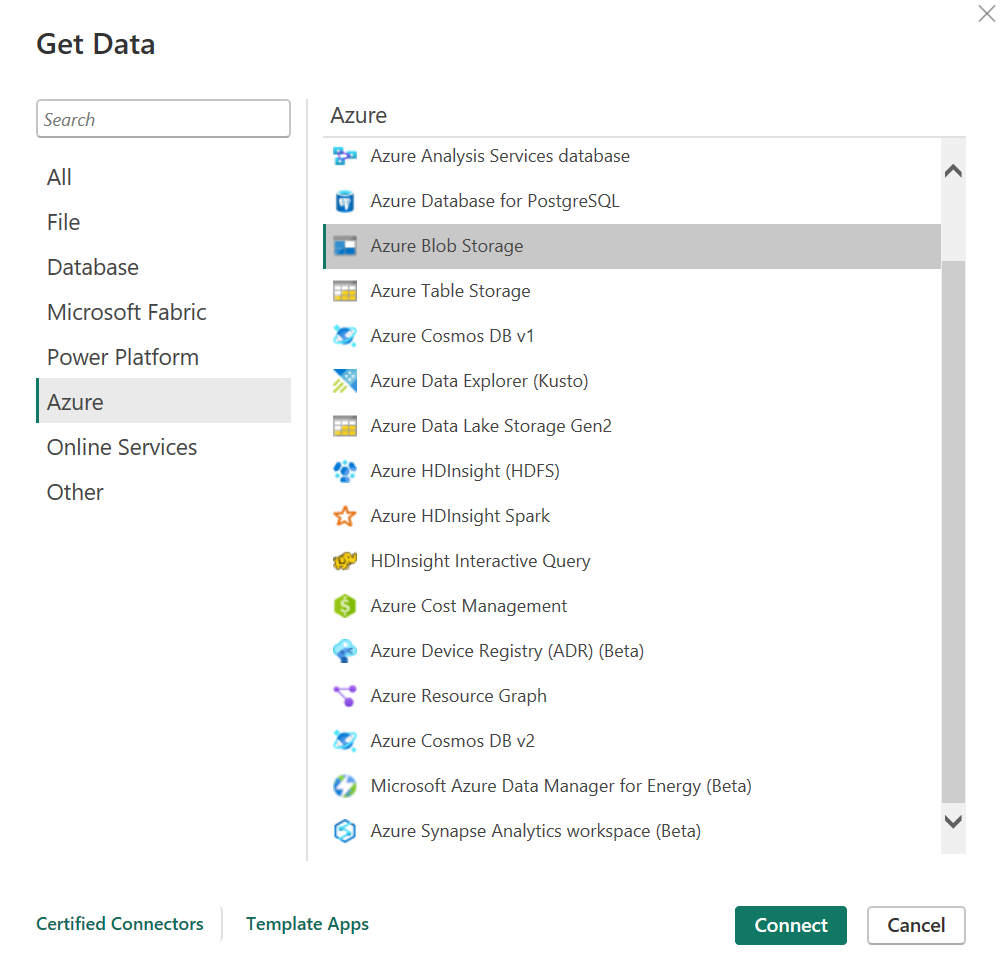Click the Azure Blob Storage icon
This screenshot has height=980, width=1006.
(x=344, y=246)
